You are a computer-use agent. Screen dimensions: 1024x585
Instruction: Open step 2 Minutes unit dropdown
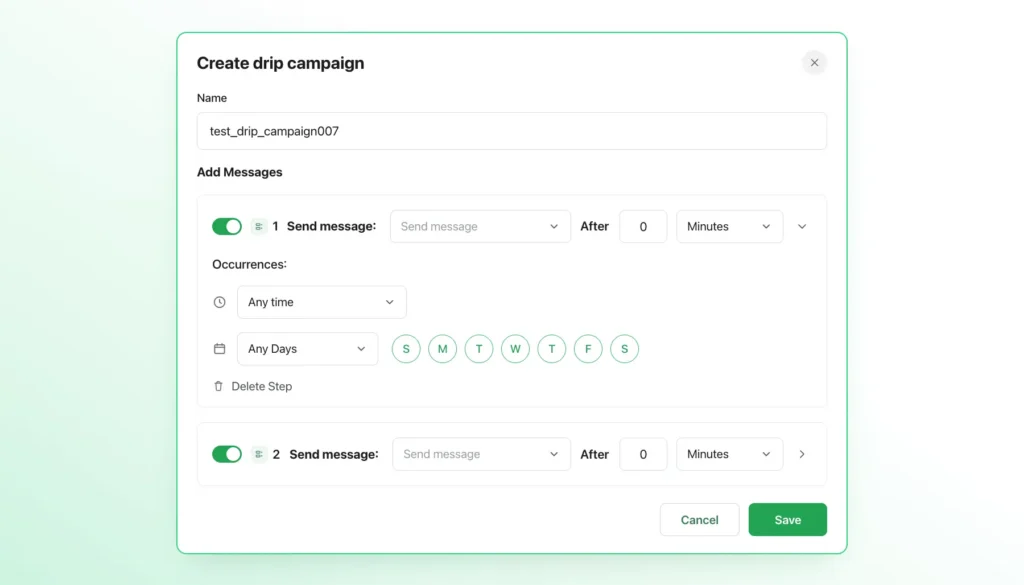[729, 454]
